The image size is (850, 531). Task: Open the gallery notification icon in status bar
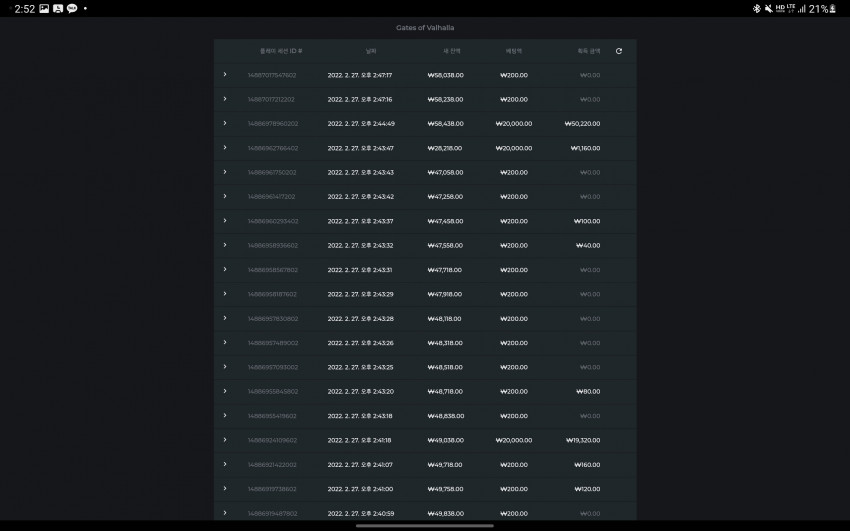click(44, 8)
